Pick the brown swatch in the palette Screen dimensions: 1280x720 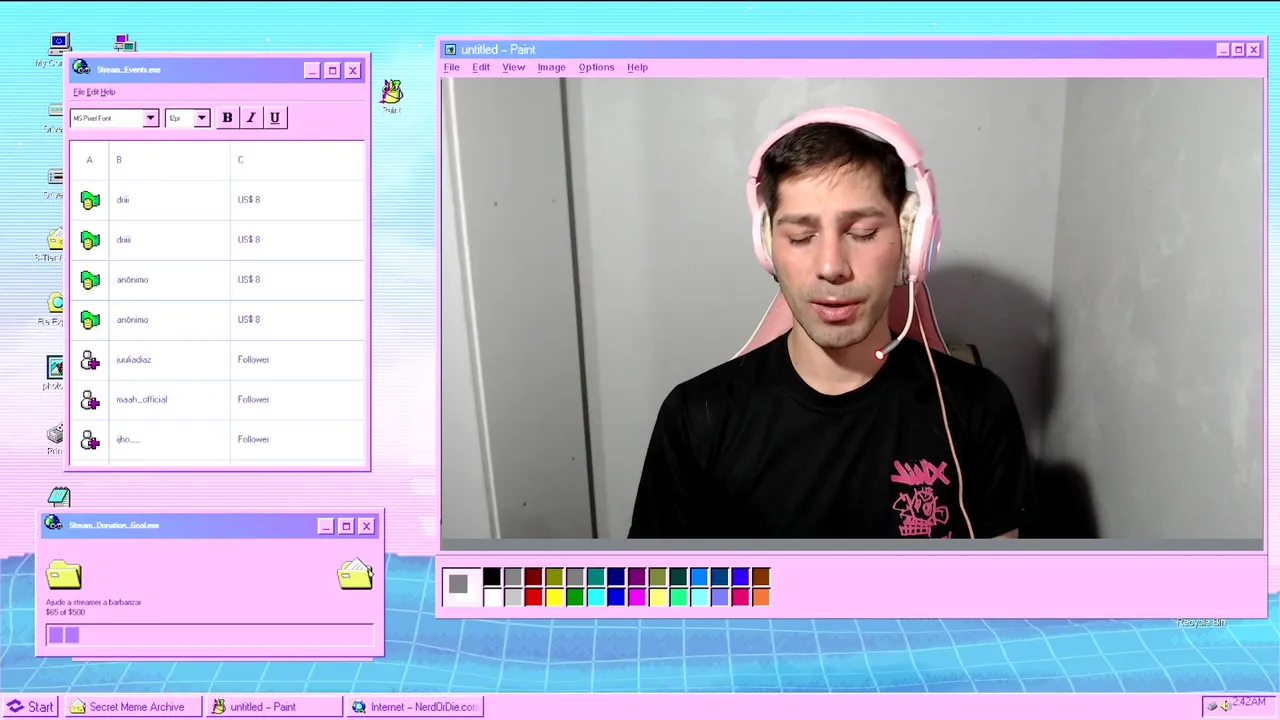pyautogui.click(x=761, y=576)
